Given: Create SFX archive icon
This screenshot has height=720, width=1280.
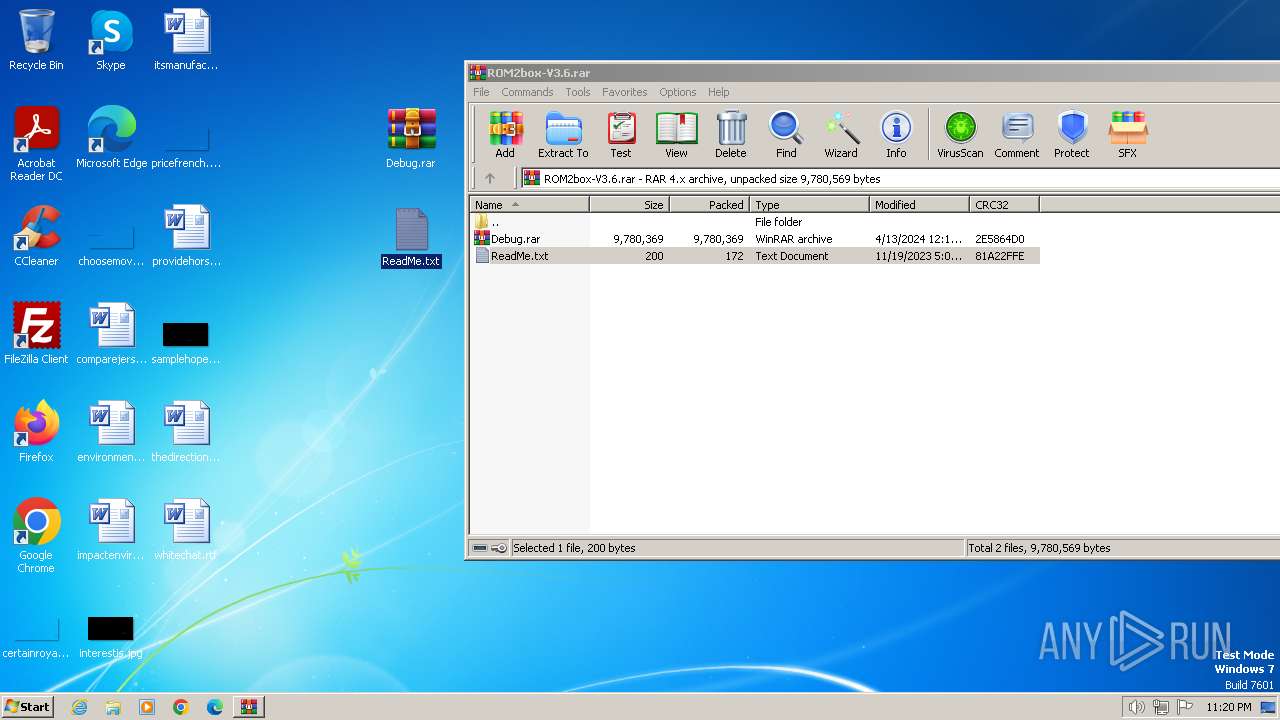Looking at the screenshot, I should coord(1127,134).
